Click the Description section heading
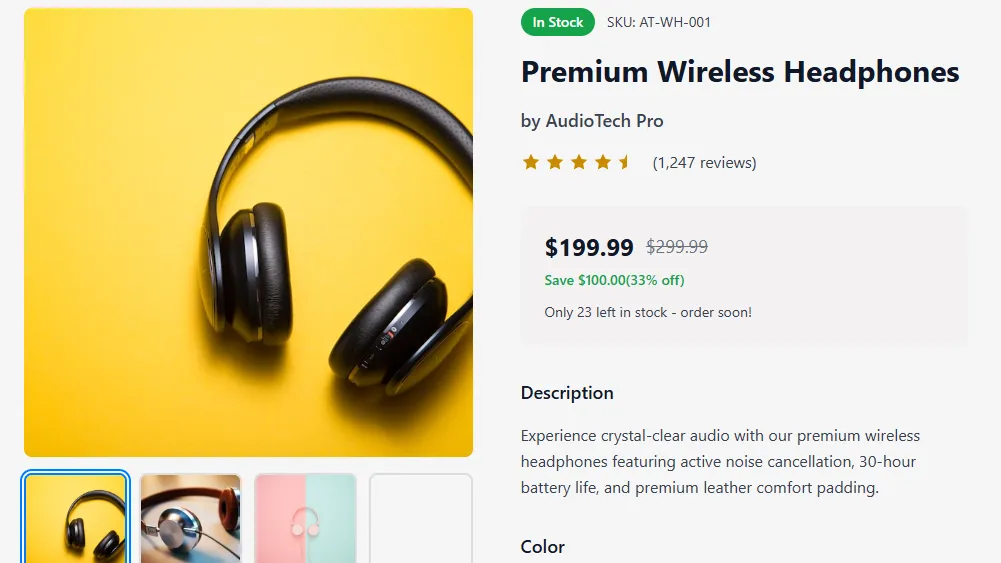Image resolution: width=1001 pixels, height=563 pixels. pos(567,393)
